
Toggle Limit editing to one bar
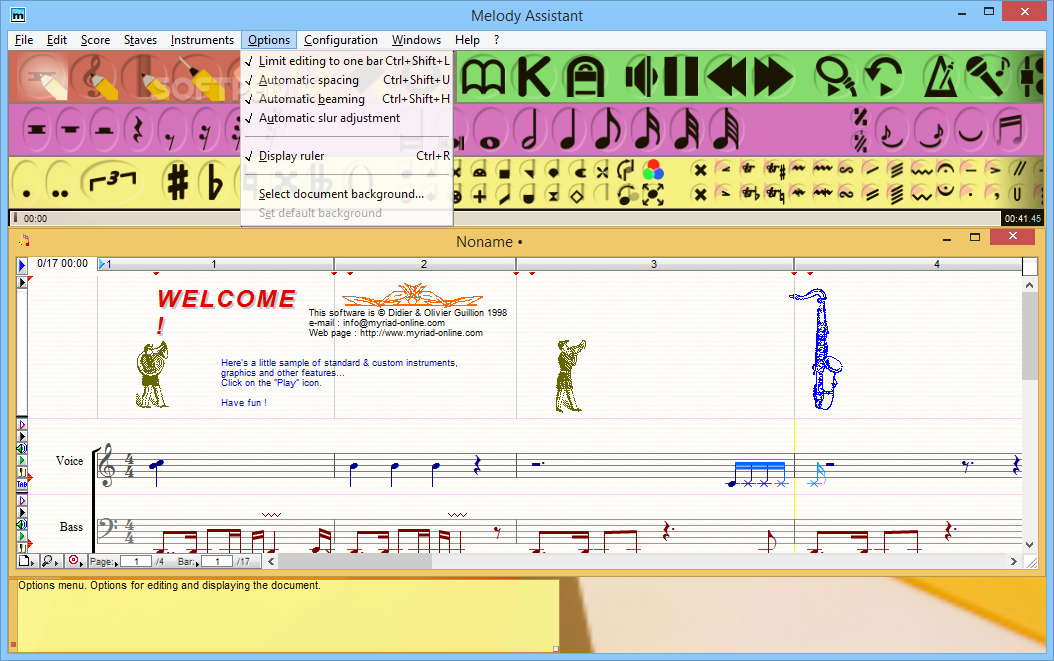pyautogui.click(x=347, y=61)
